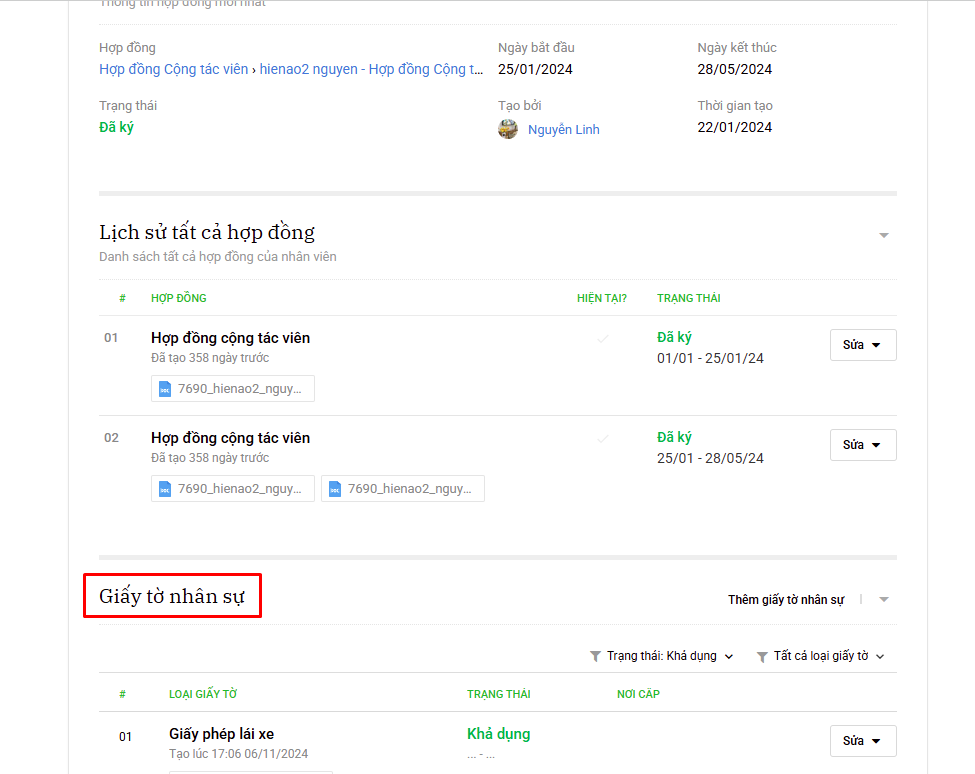Open the hienao2 nguyen contract link
Image resolution: width=975 pixels, height=774 pixels.
[x=371, y=69]
